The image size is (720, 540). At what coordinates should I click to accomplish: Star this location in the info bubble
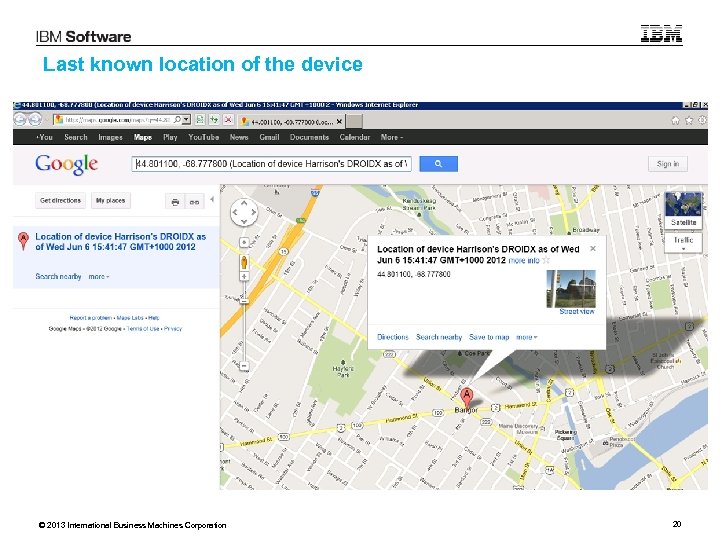click(546, 260)
